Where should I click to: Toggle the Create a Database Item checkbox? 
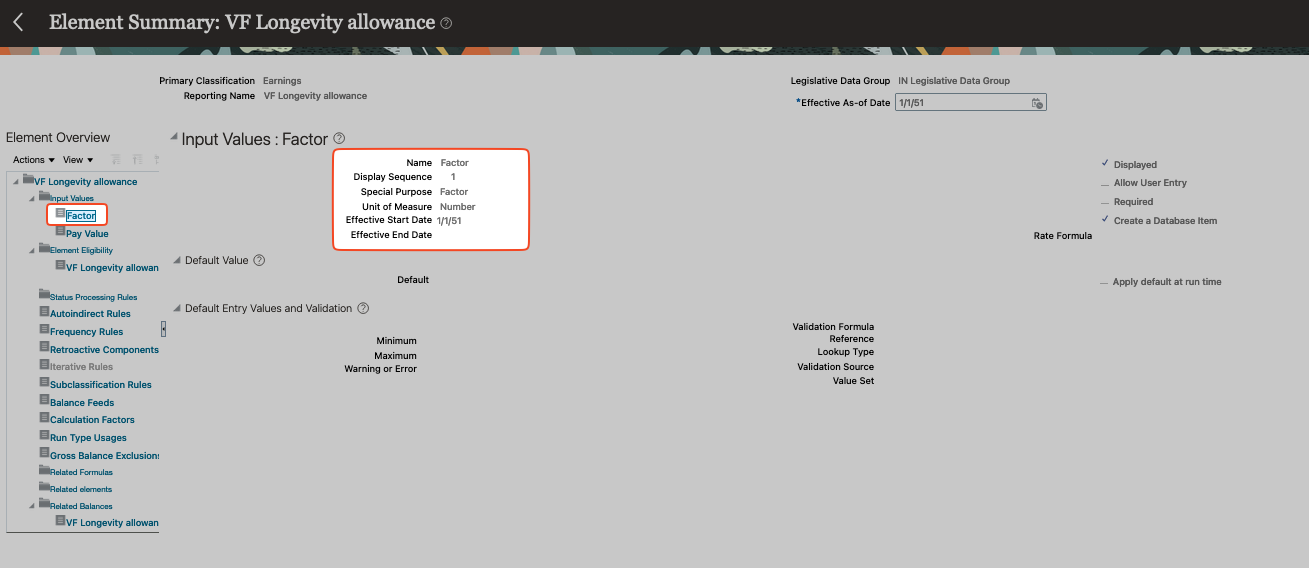pyautogui.click(x=1105, y=220)
